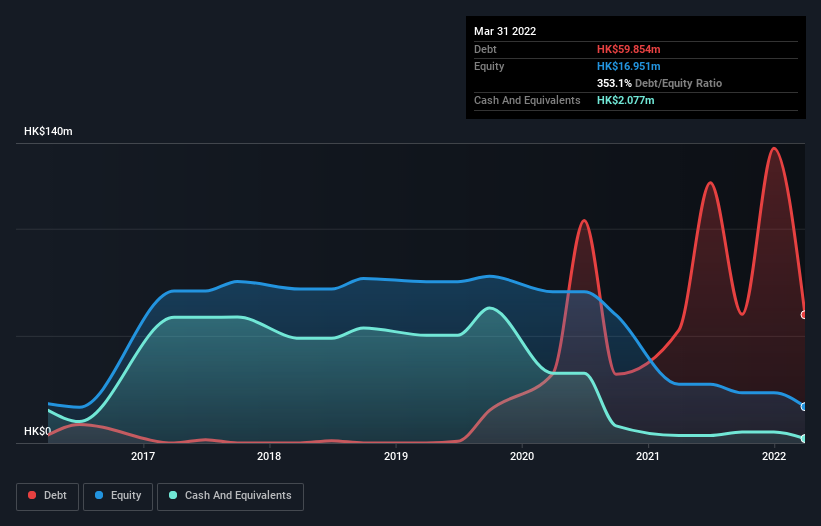Click the teal Cash legend dot
The image size is (821, 526).
(x=173, y=495)
